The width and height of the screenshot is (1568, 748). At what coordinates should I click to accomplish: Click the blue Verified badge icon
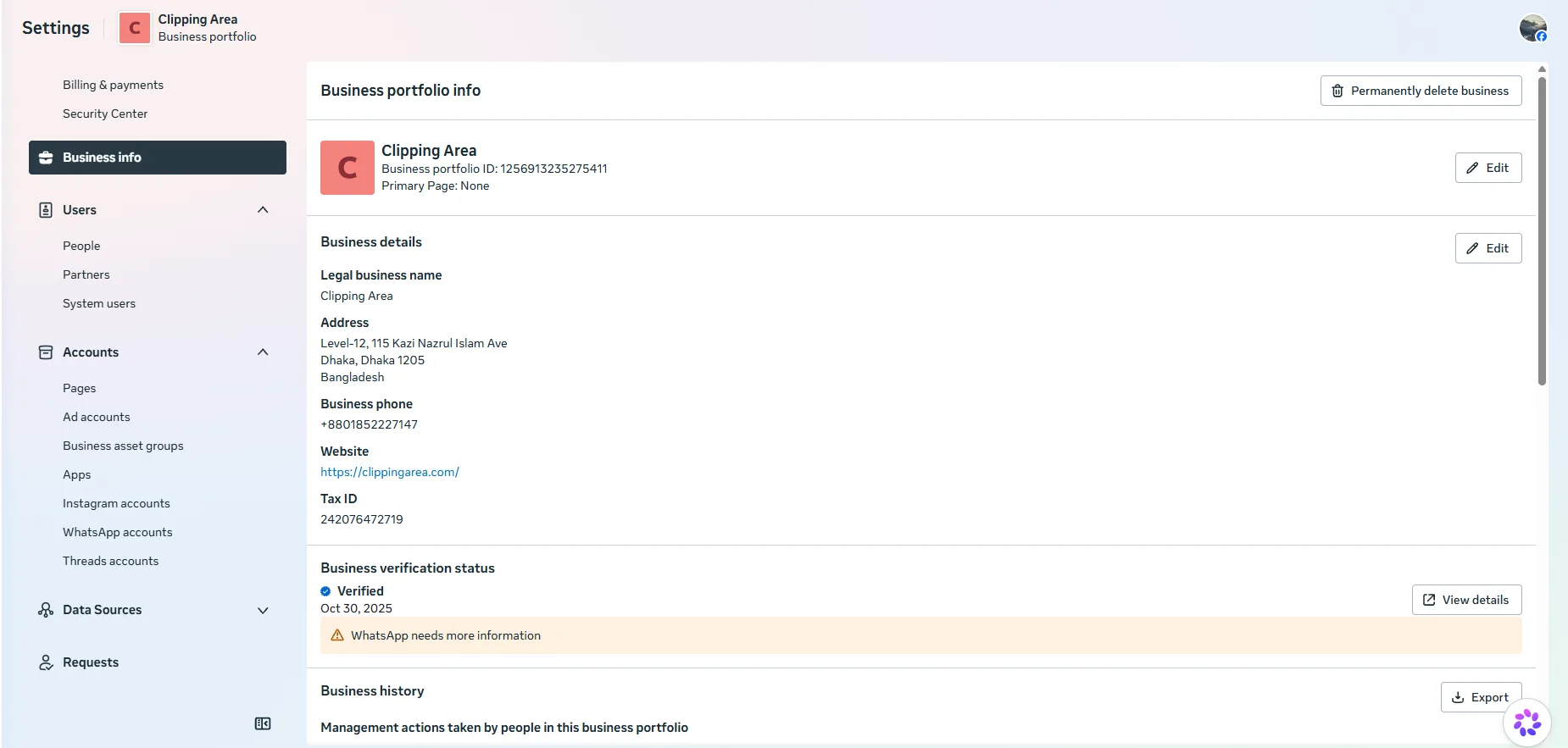coord(325,591)
